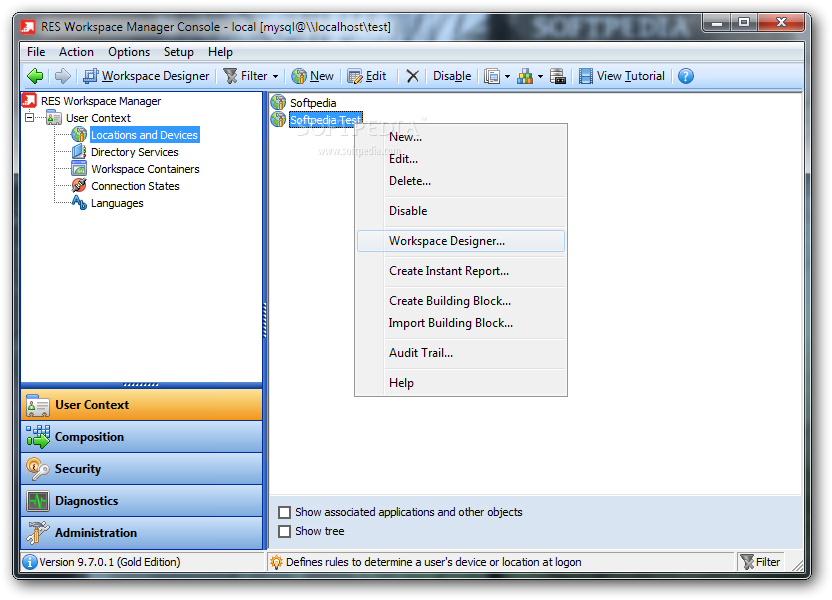Open the toolbar Filter dropdown arrow
The height and width of the screenshot is (600, 832).
point(275,76)
